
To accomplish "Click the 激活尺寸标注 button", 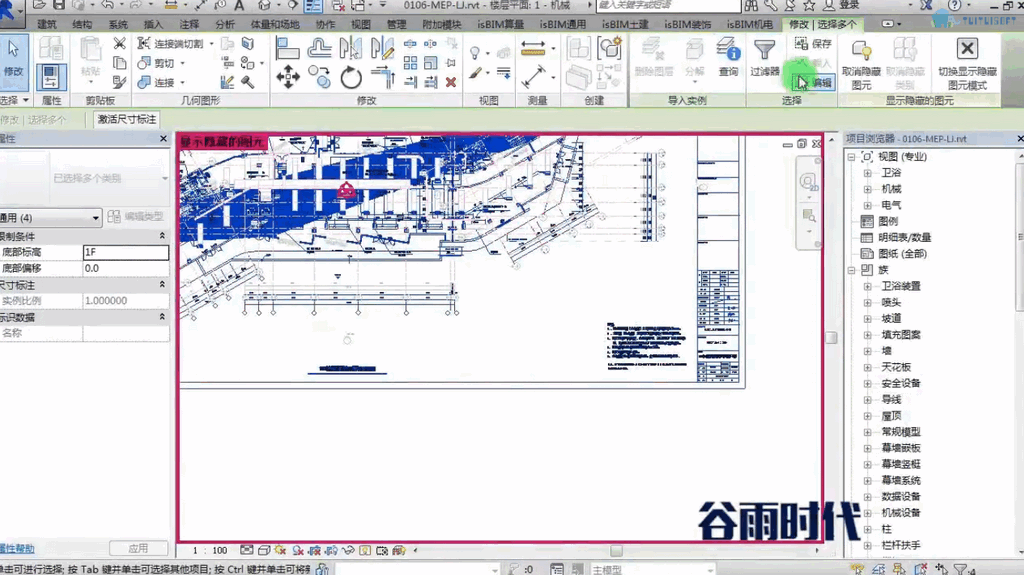I will click(127, 119).
